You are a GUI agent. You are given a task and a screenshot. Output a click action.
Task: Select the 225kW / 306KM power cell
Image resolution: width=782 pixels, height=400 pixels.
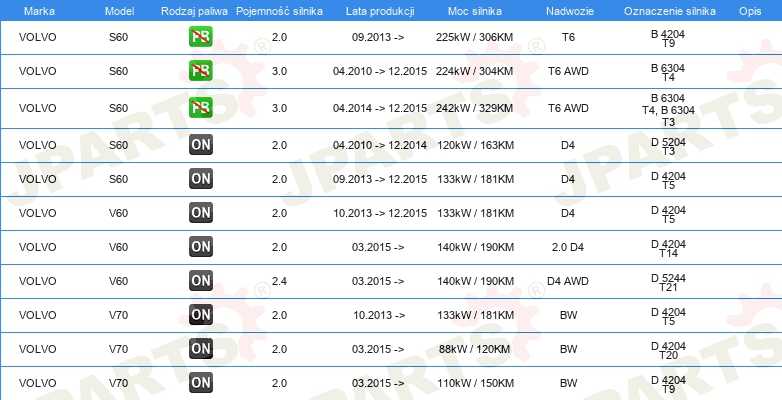click(x=474, y=37)
